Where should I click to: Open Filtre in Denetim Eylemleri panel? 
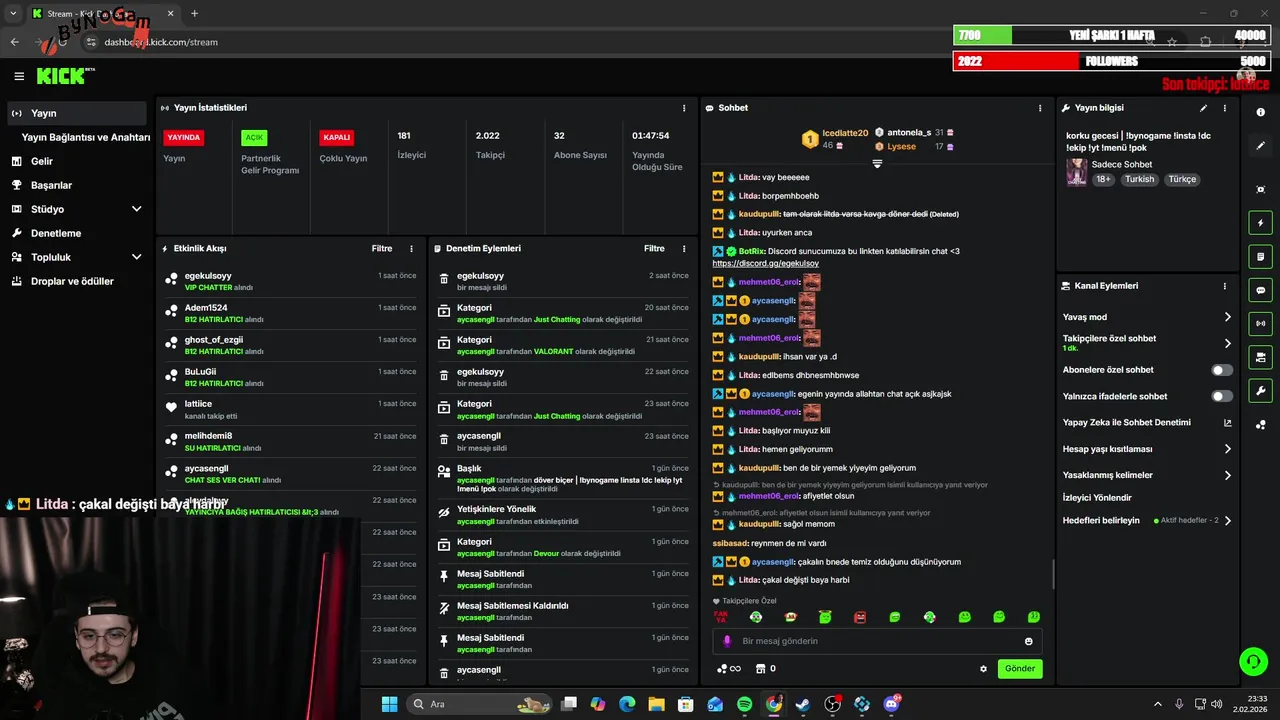(654, 249)
